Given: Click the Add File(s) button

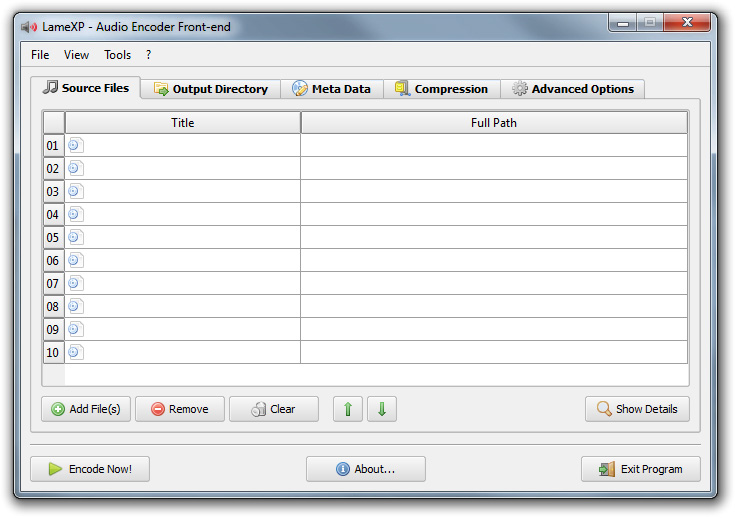Looking at the screenshot, I should coord(86,409).
